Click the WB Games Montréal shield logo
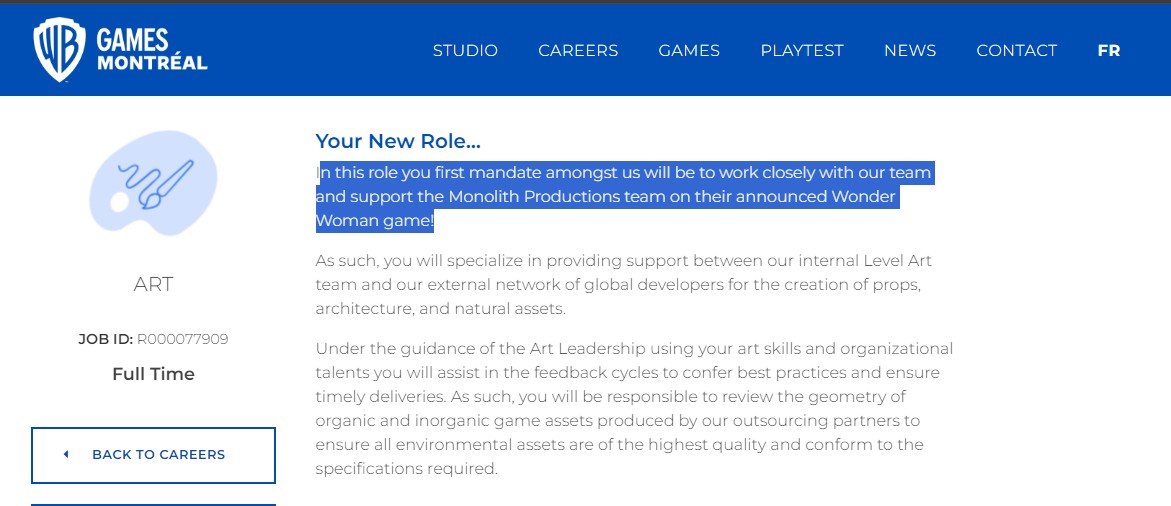The image size is (1171, 506). point(59,49)
